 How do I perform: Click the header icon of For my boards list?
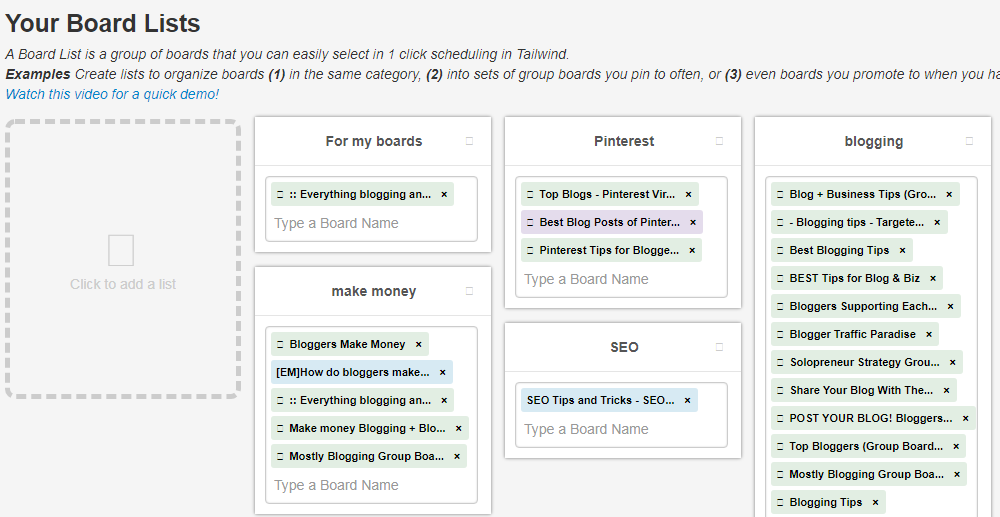click(469, 141)
